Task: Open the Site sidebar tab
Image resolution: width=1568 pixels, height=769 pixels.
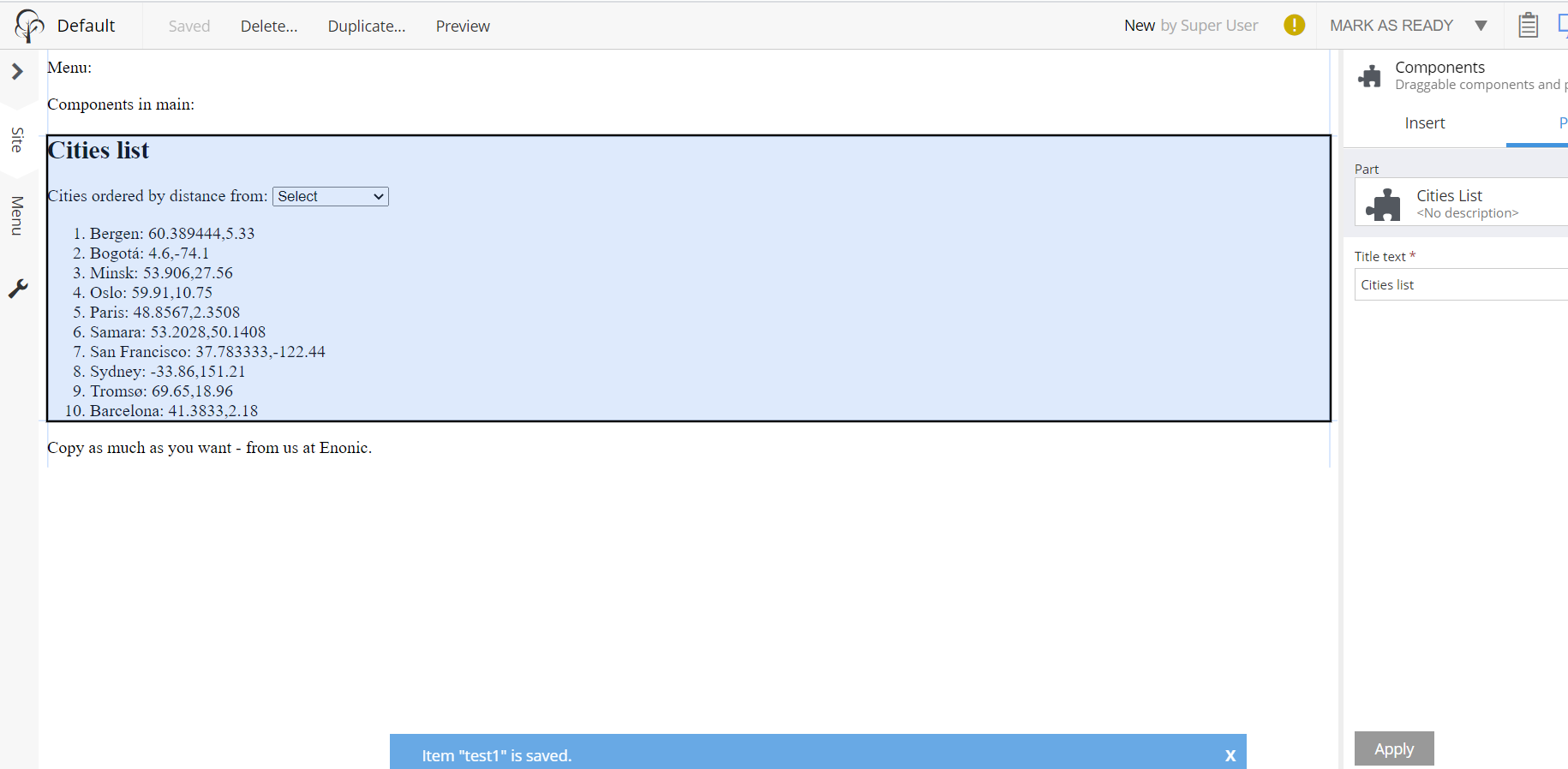Action: pos(16,140)
